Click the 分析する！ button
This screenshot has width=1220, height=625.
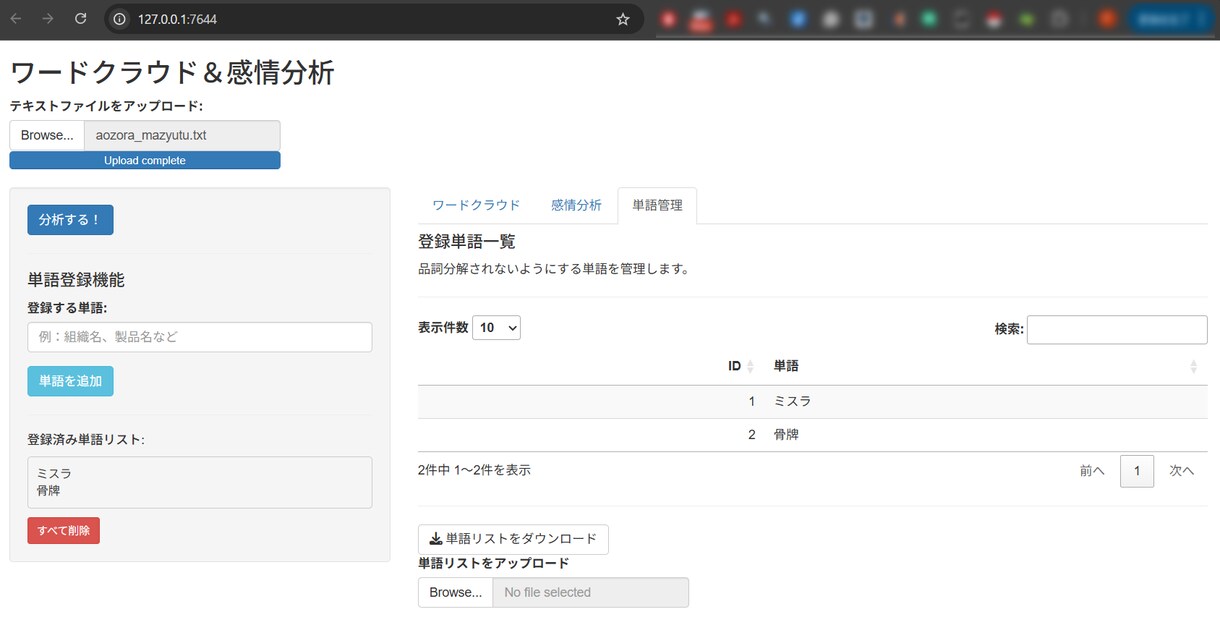click(70, 220)
